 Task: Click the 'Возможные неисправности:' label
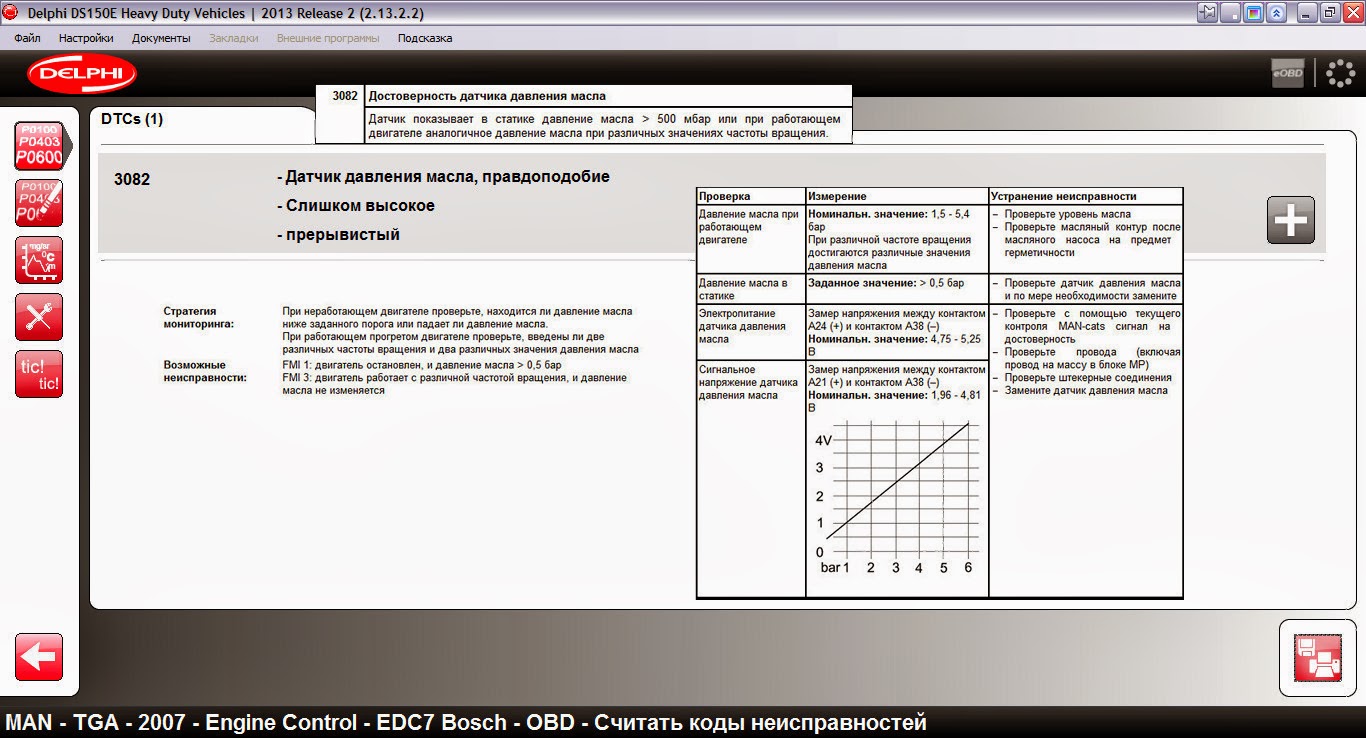click(205, 371)
